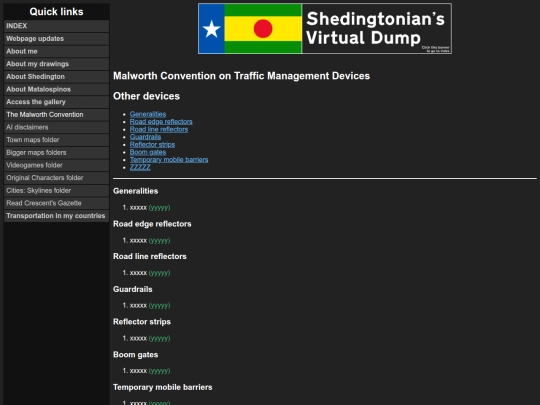
Task: Jump to Road edge reflectors contents link
Action: [x=161, y=122]
